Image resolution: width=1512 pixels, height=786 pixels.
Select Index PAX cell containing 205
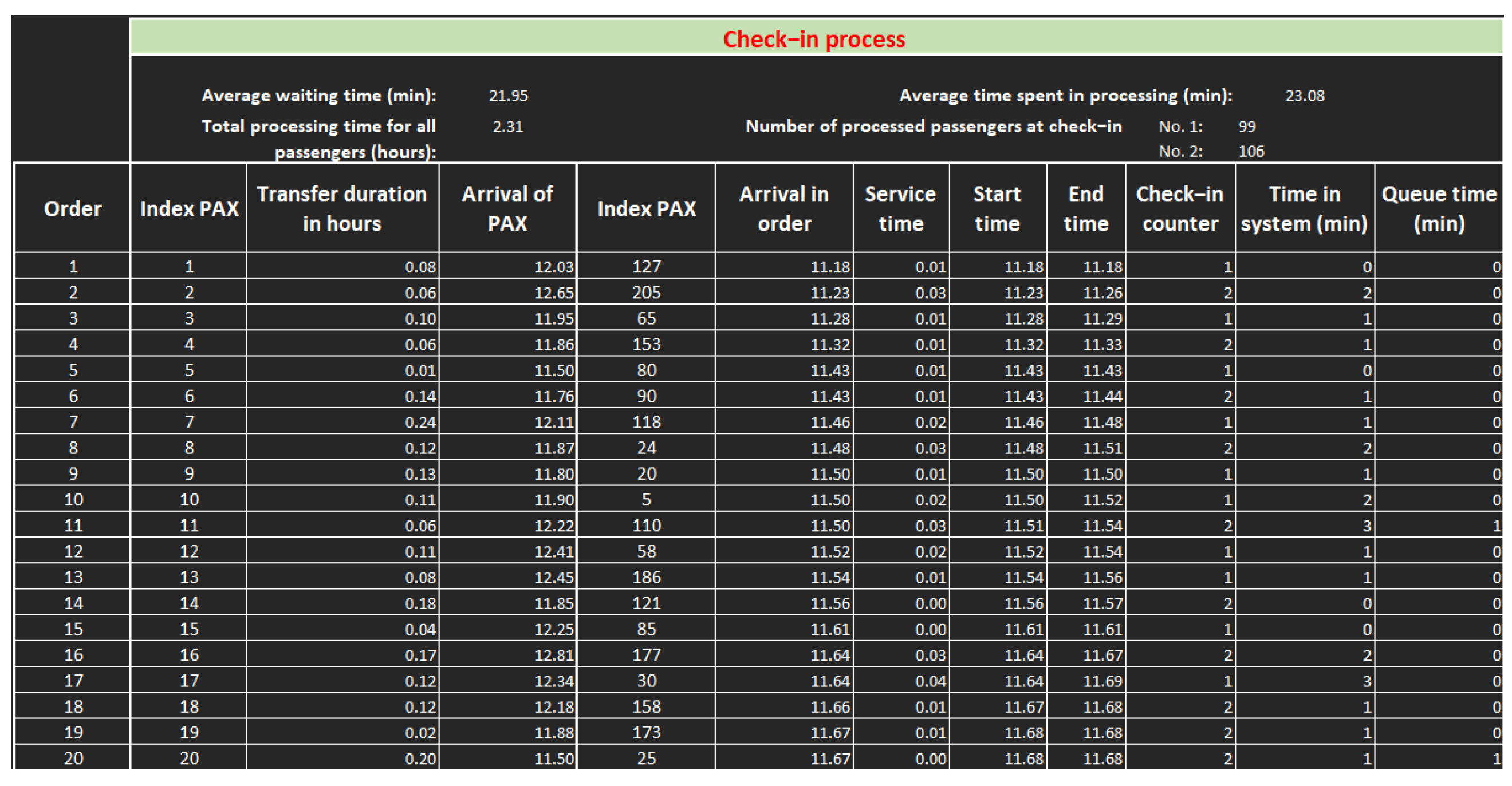click(x=646, y=293)
